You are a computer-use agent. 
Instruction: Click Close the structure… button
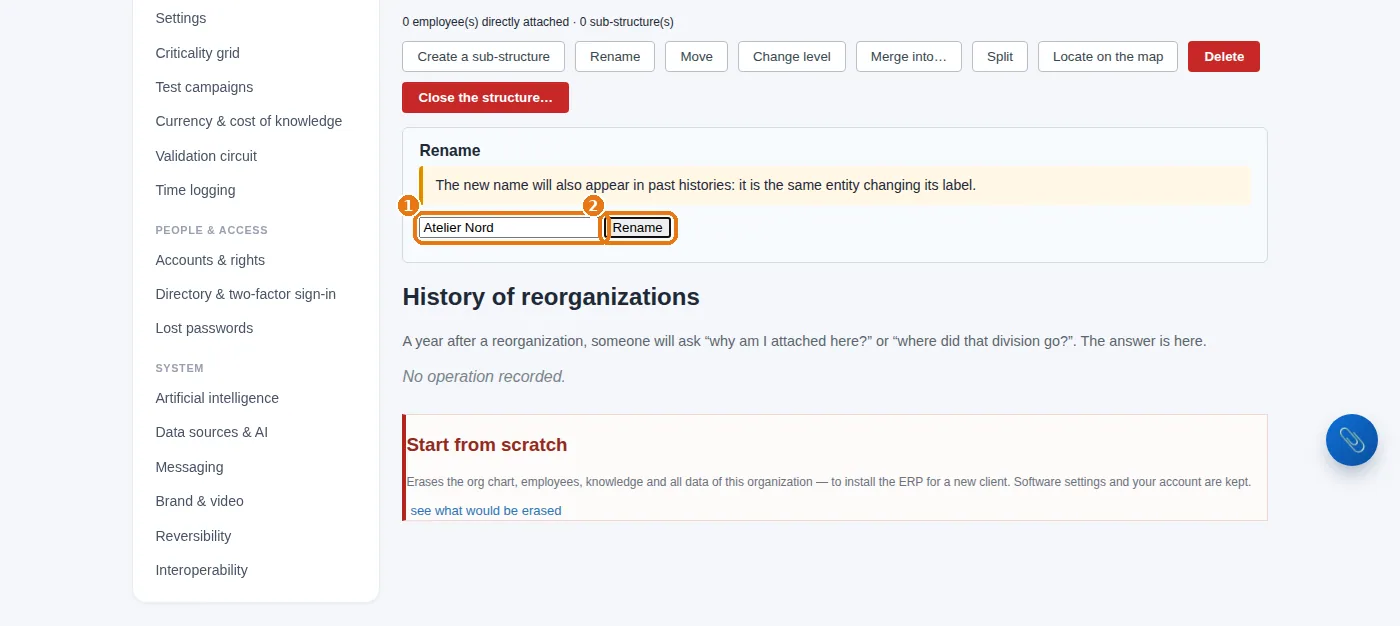coord(485,97)
